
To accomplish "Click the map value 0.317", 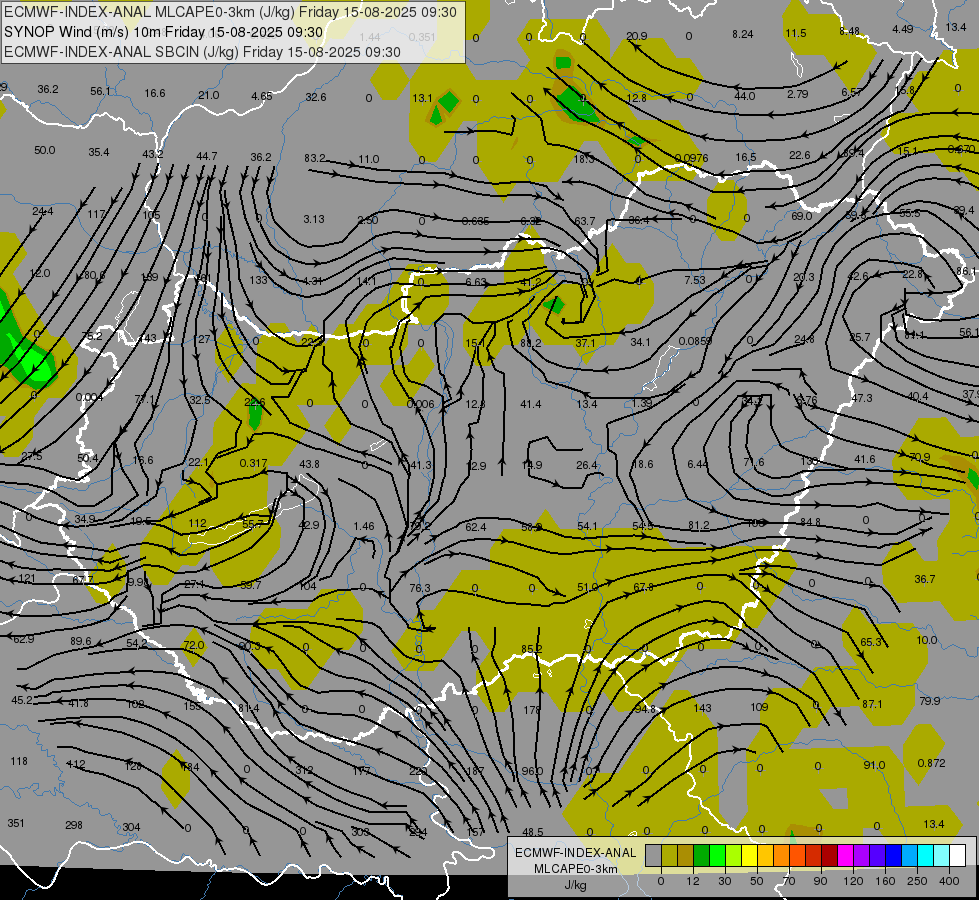I will click(253, 463).
